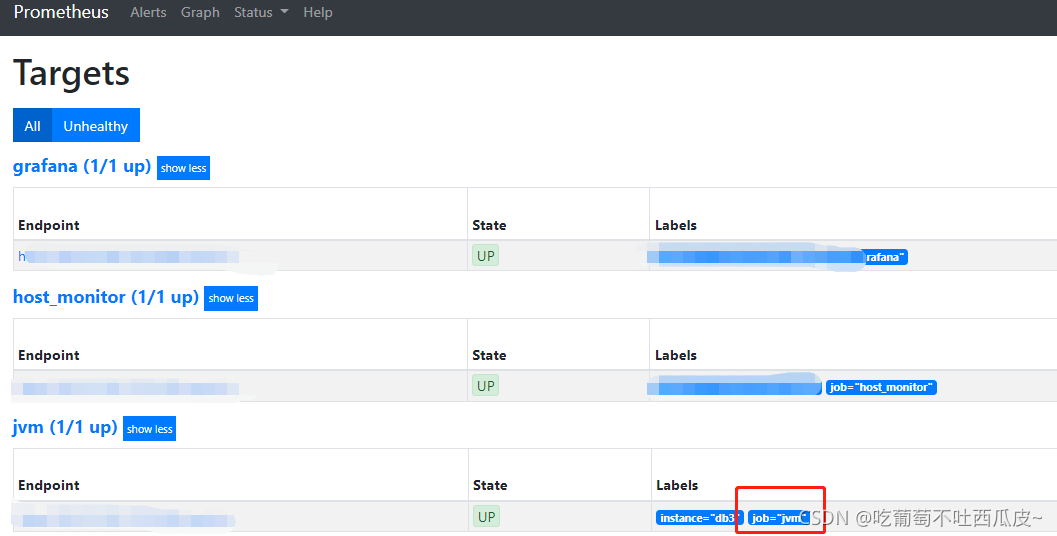This screenshot has height=536, width=1057.
Task: Expand the Status dropdown menu
Action: pyautogui.click(x=261, y=13)
